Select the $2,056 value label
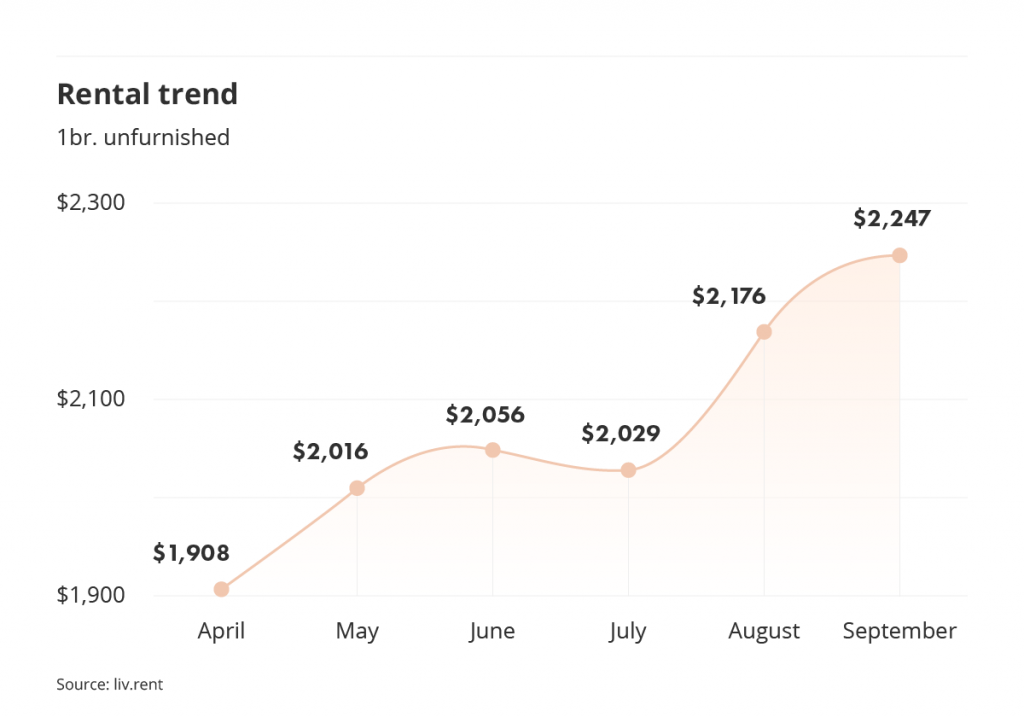Image resolution: width=1024 pixels, height=717 pixels. 485,415
